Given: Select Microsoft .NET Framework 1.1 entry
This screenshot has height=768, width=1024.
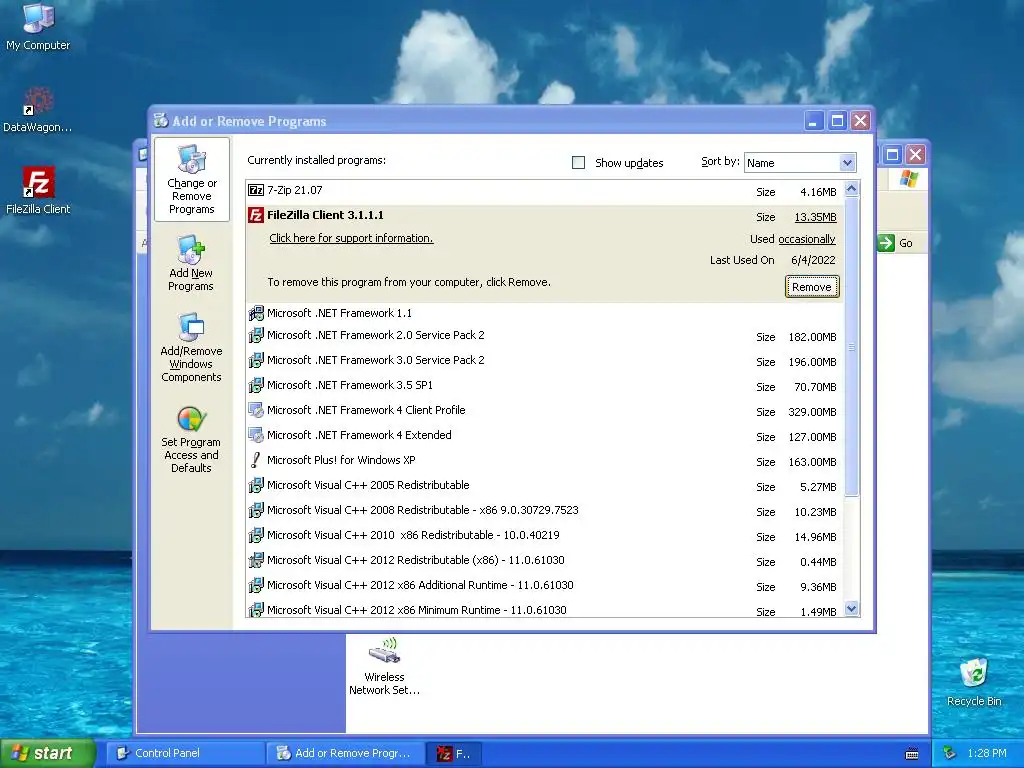Looking at the screenshot, I should [x=545, y=313].
